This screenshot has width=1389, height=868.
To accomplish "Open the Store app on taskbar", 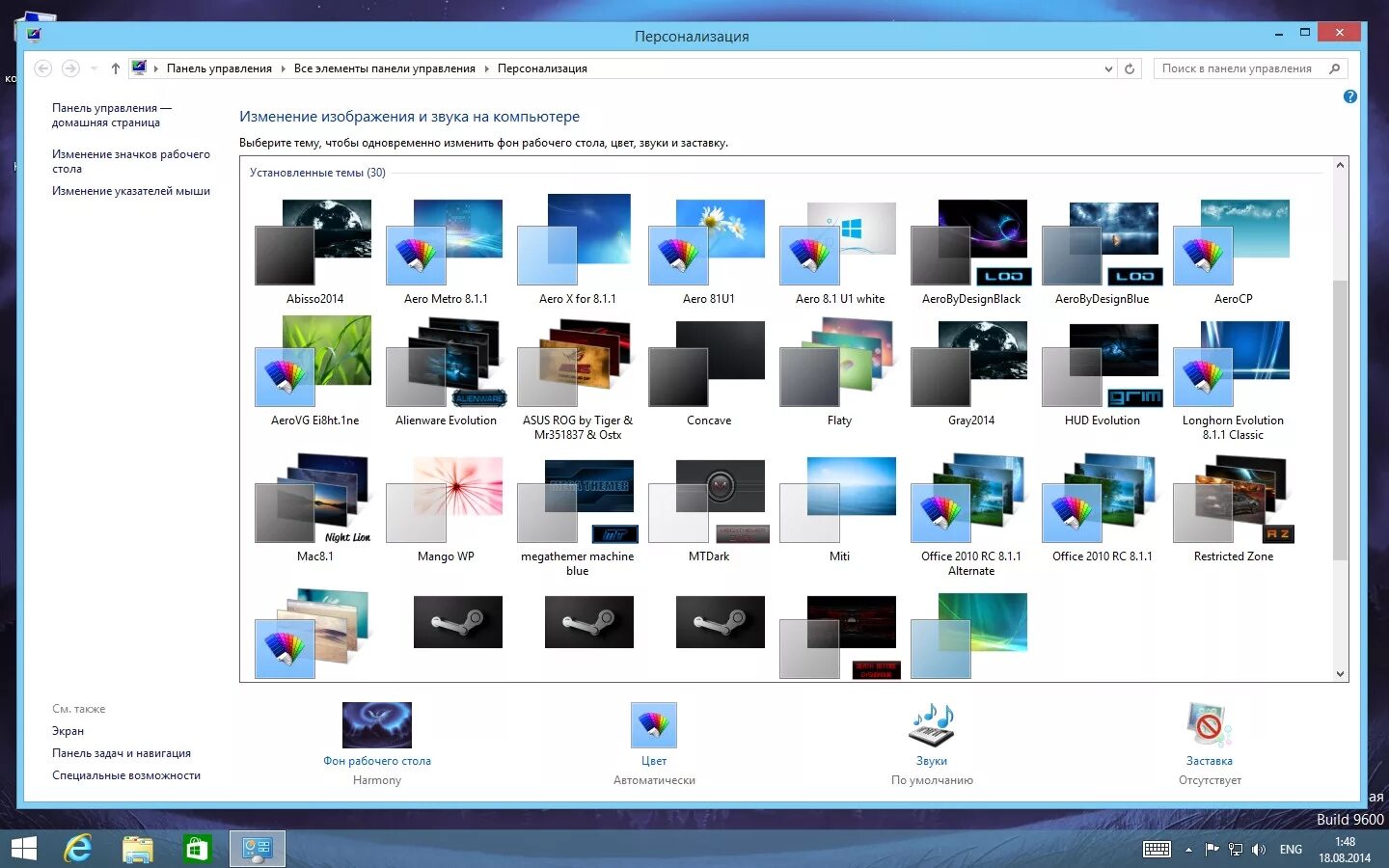I will click(197, 849).
